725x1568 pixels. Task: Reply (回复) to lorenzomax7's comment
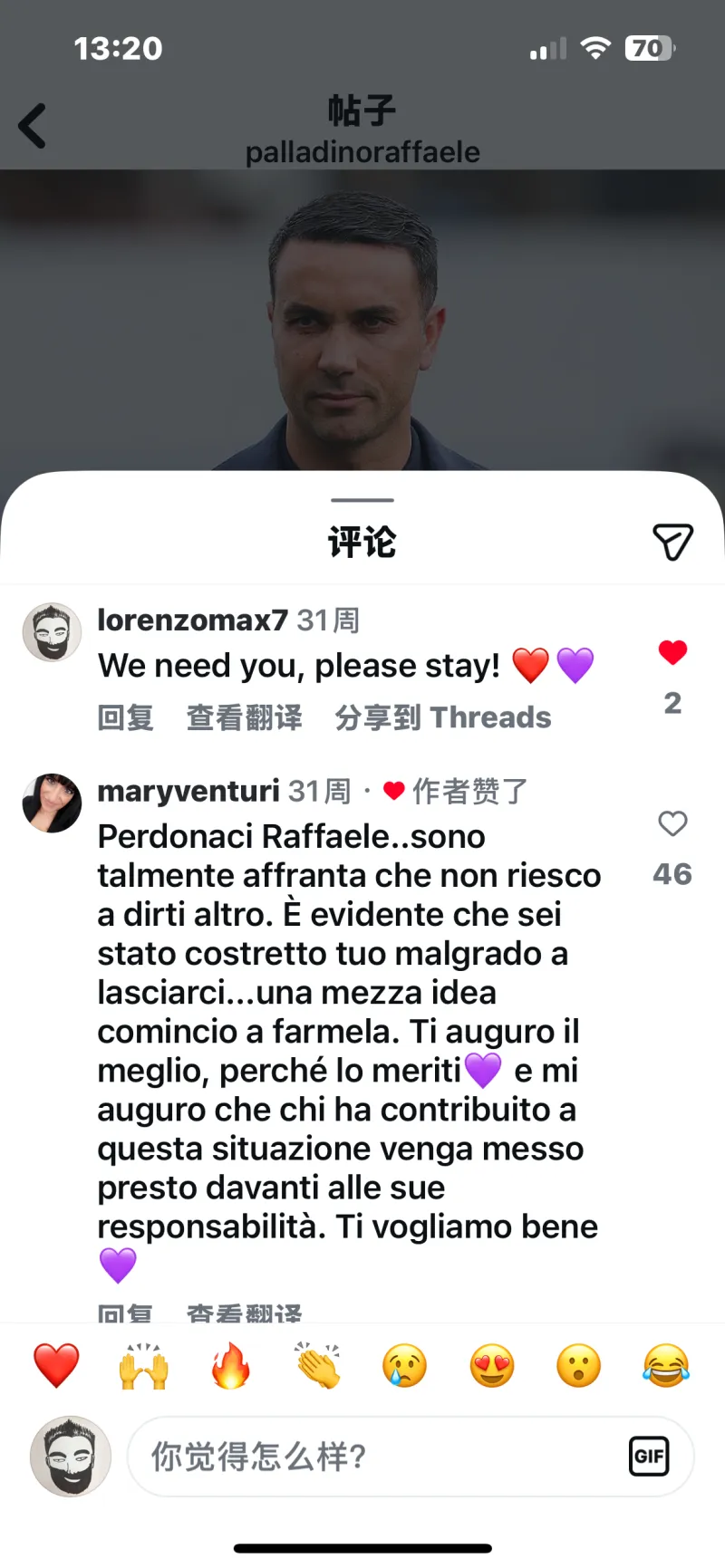click(x=126, y=717)
